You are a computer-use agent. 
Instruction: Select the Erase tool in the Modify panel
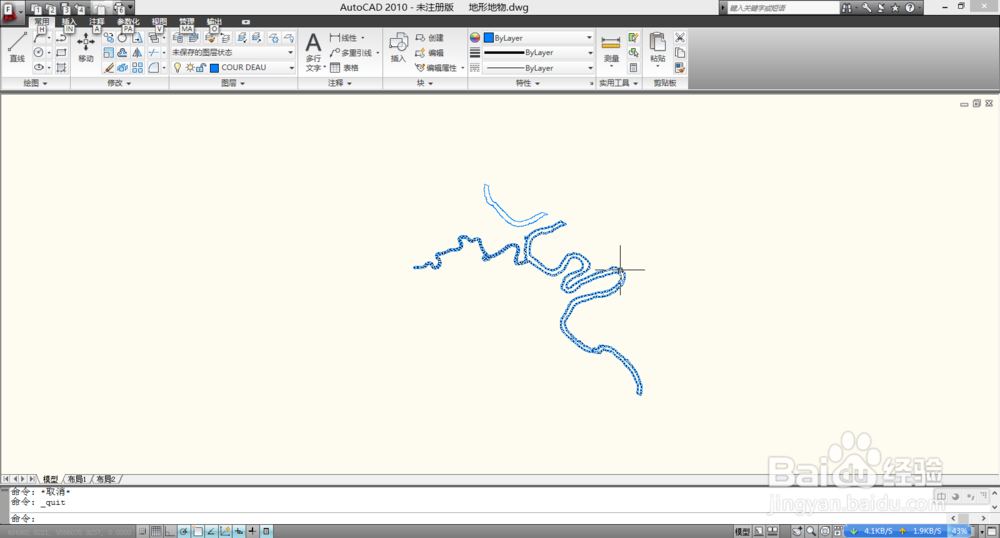click(x=108, y=68)
